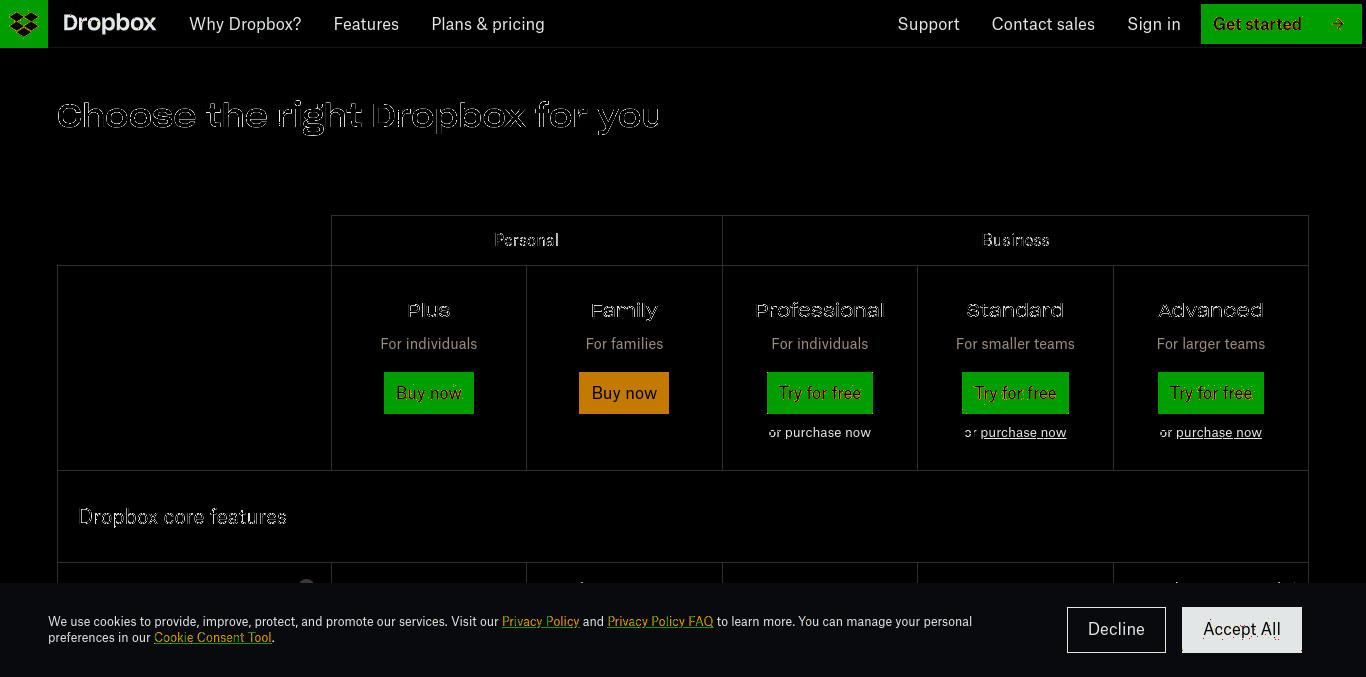
Task: Click the Advanced plan title
Action: point(1211,310)
